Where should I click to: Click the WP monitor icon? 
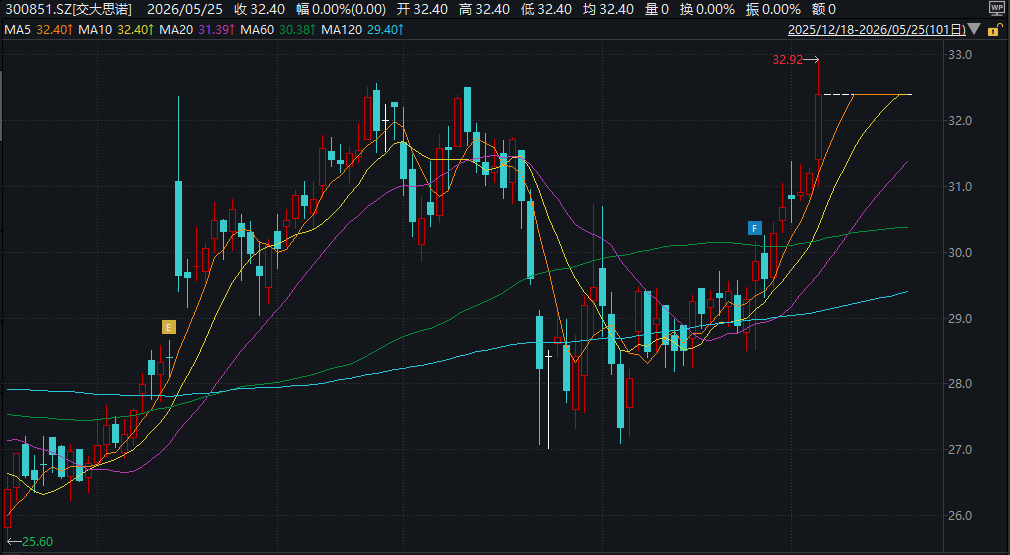coord(996,8)
